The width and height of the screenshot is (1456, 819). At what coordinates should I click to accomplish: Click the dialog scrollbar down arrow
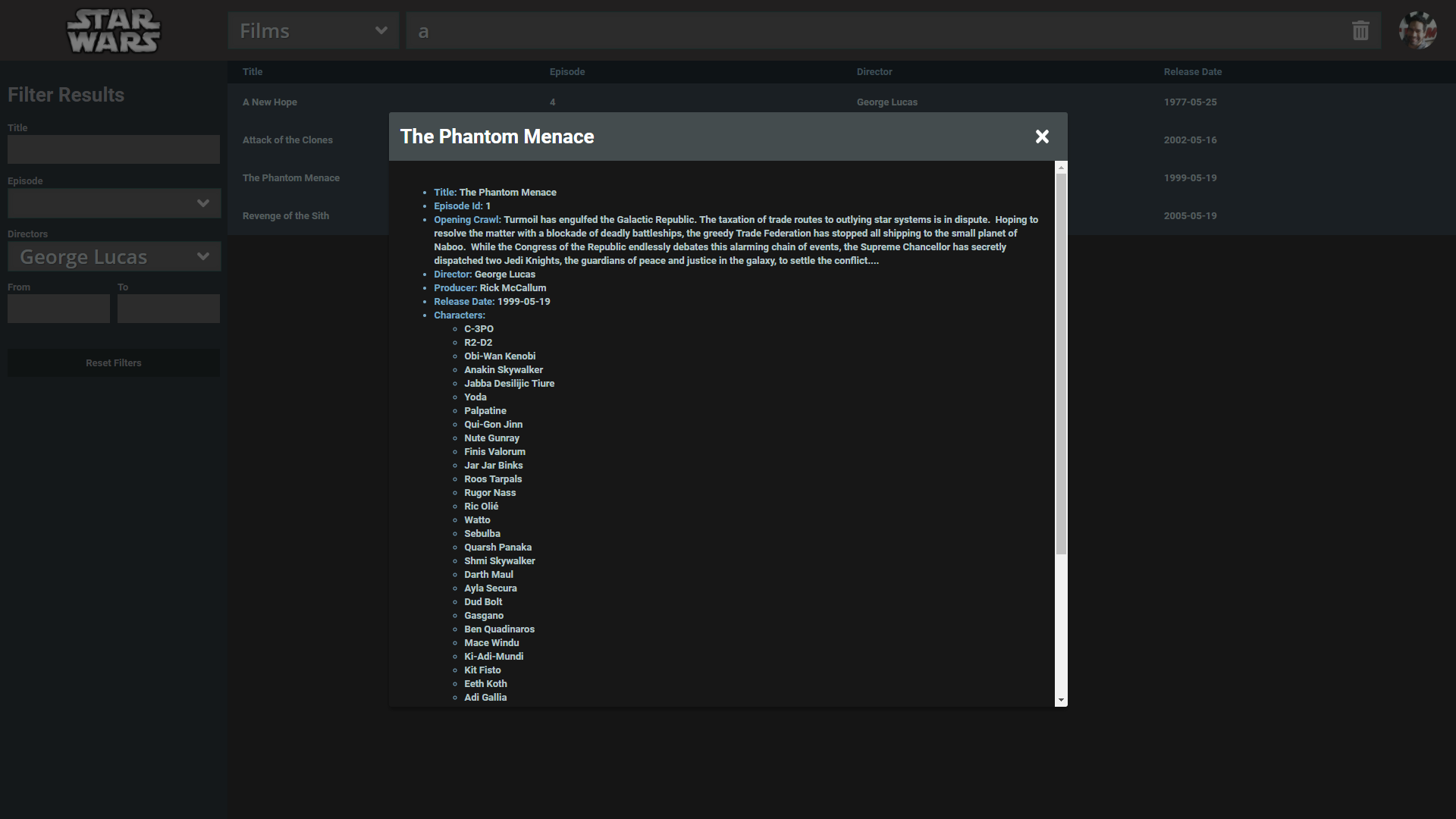click(1061, 700)
